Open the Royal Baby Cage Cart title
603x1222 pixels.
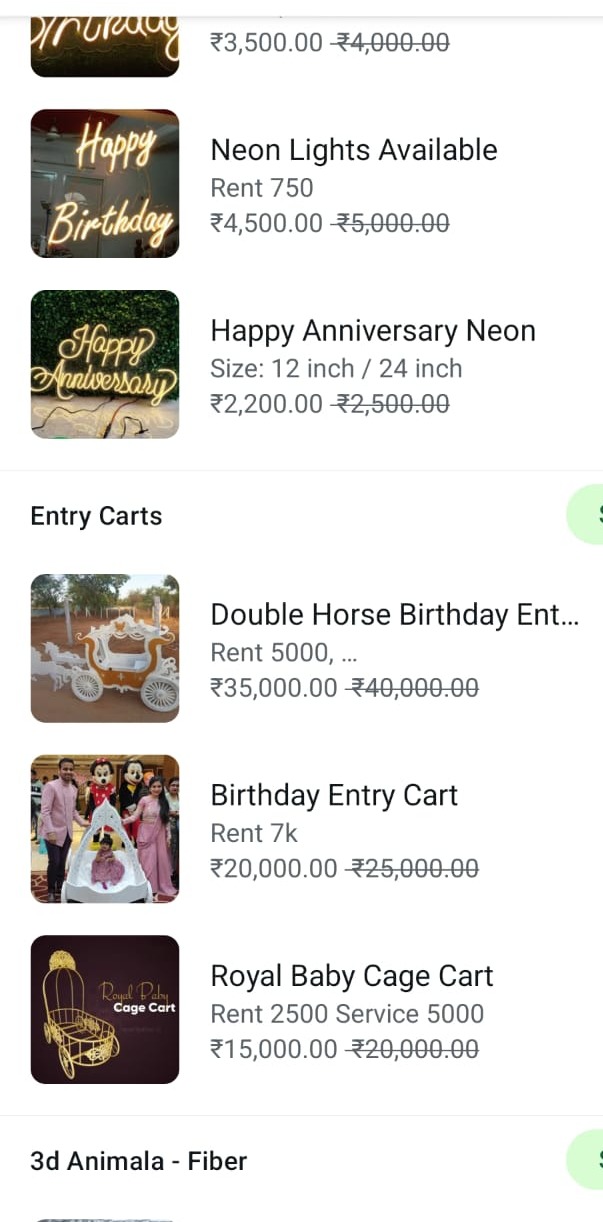click(x=351, y=976)
